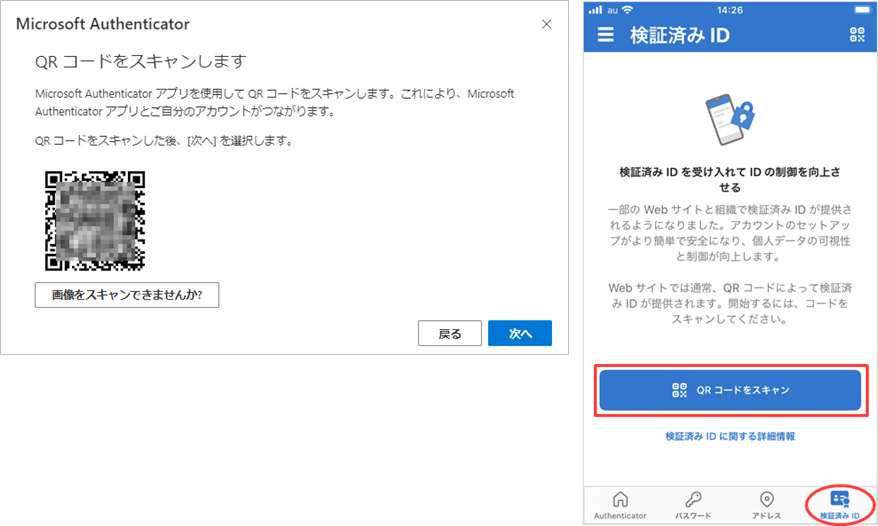This screenshot has height=526, width=878.
Task: Switch to the Authenticator tab
Action: [620, 505]
